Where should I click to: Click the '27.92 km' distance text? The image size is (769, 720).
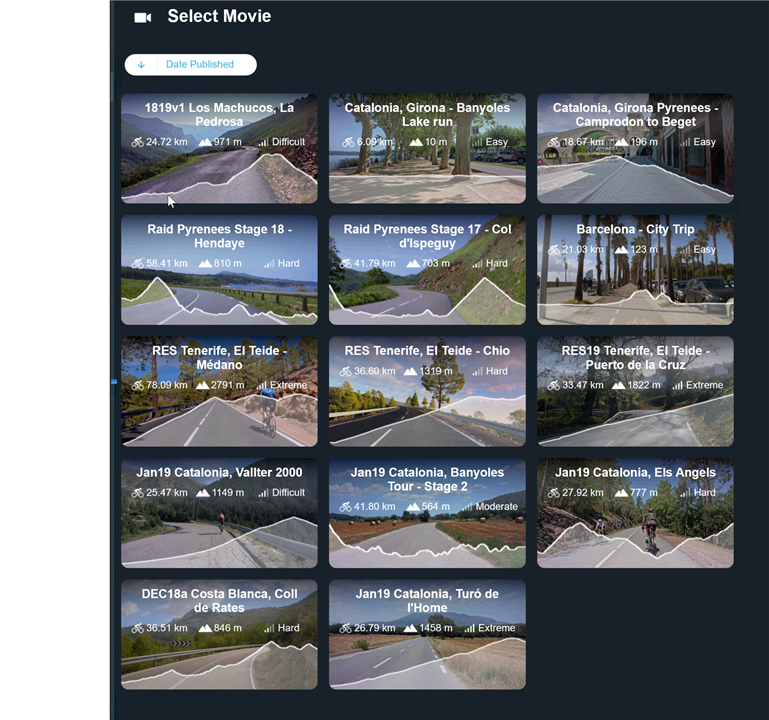[583, 493]
